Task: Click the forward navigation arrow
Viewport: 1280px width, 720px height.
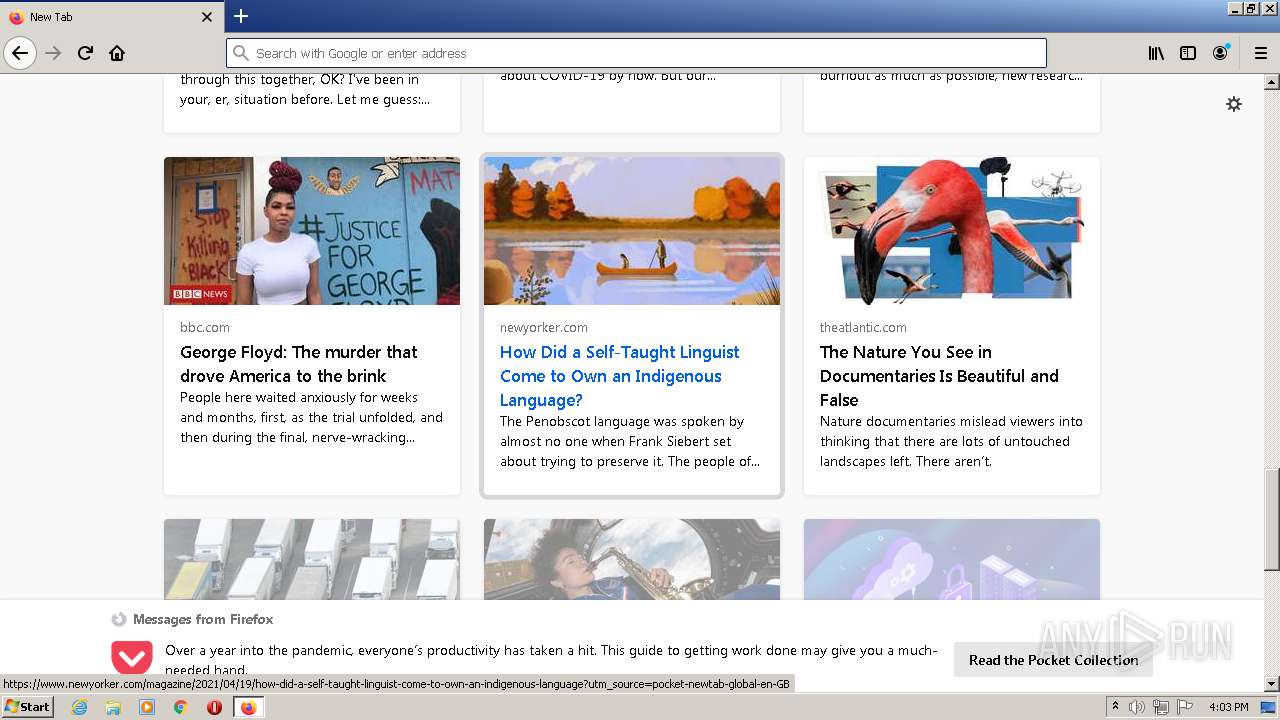Action: coord(53,53)
